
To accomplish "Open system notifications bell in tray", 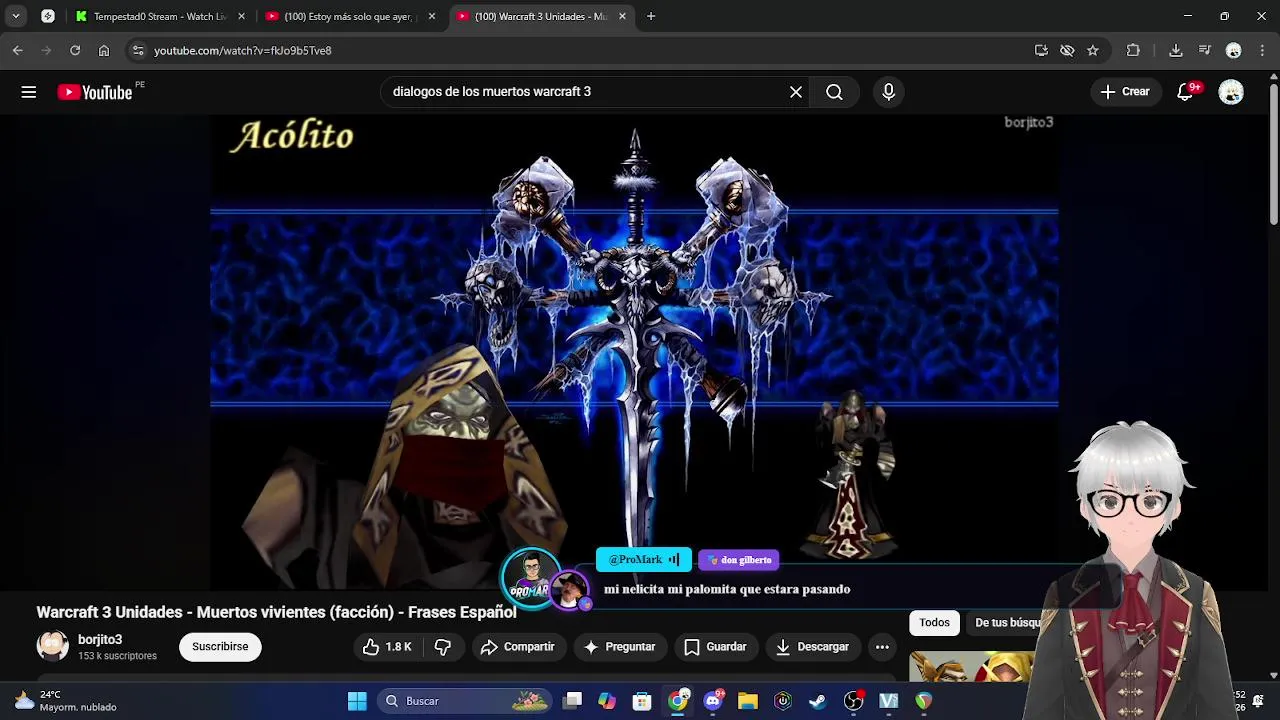I will (x=1258, y=701).
